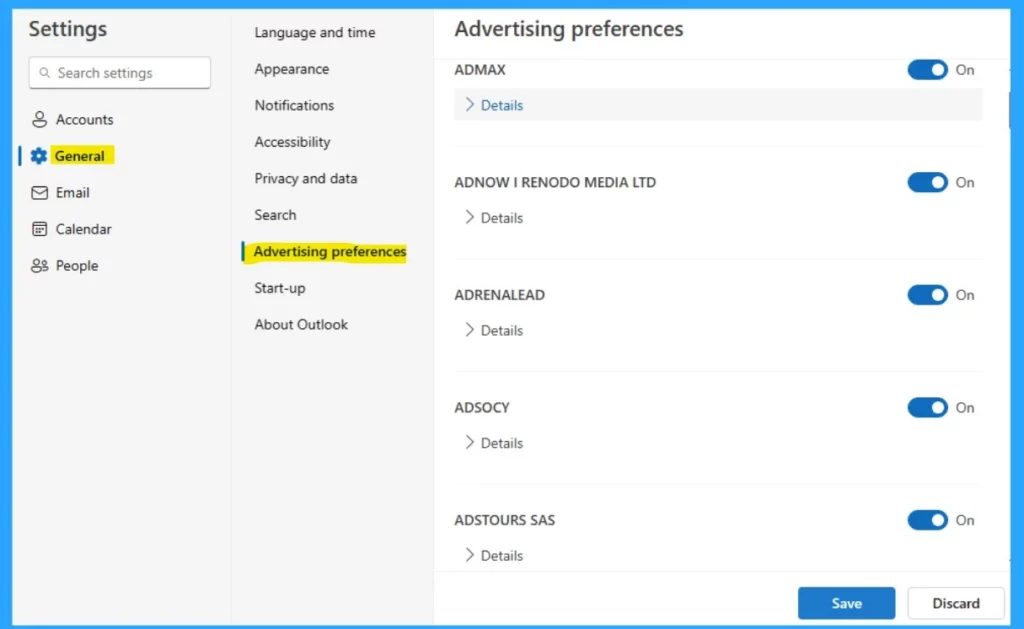Click the ADSTOURS SAS vendor name
The height and width of the screenshot is (629, 1024).
(505, 520)
